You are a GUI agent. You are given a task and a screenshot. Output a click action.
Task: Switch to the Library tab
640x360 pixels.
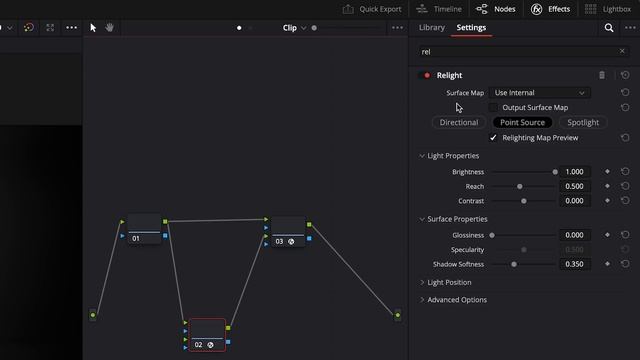pyautogui.click(x=431, y=27)
